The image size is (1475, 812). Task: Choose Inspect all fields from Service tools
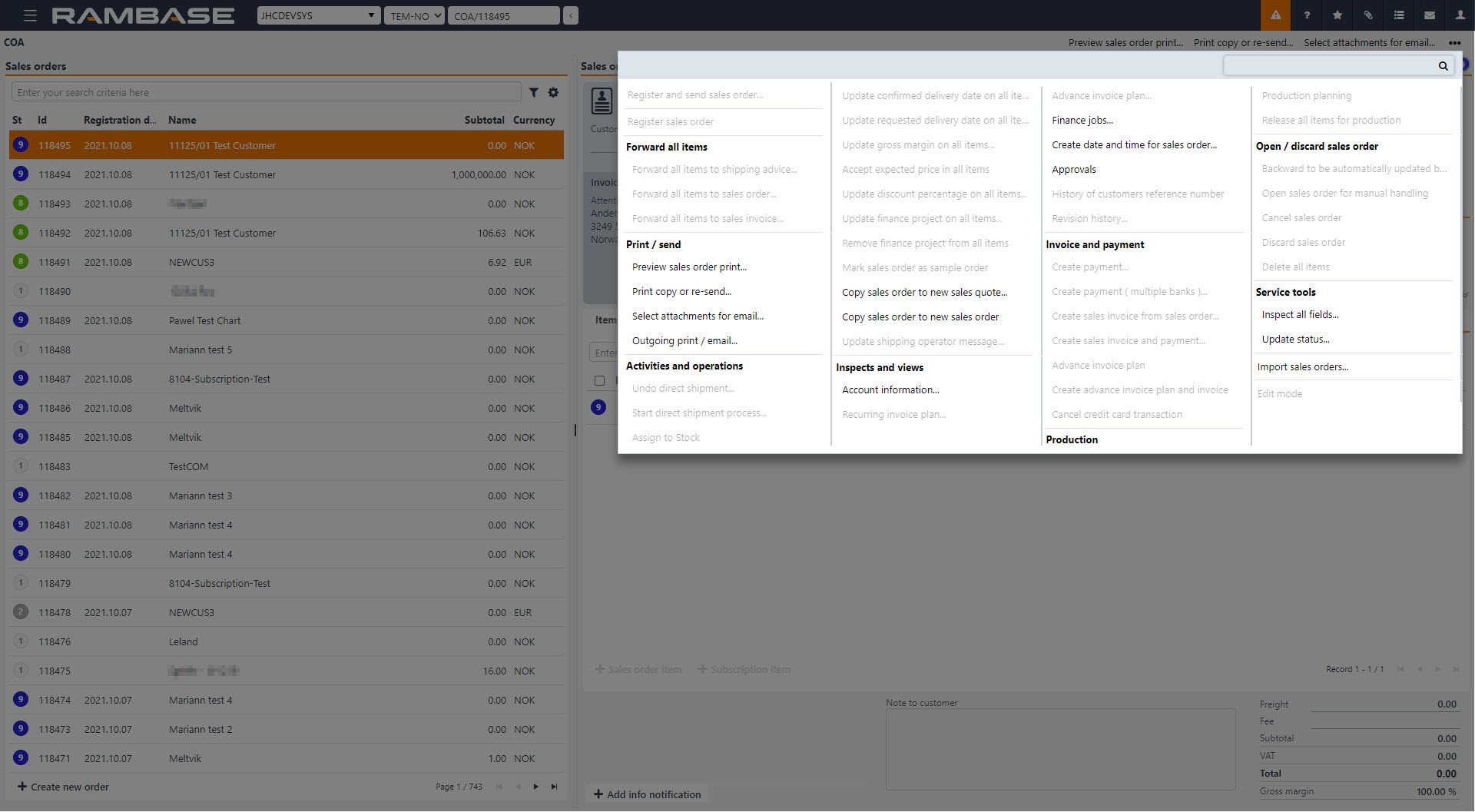point(1301,314)
